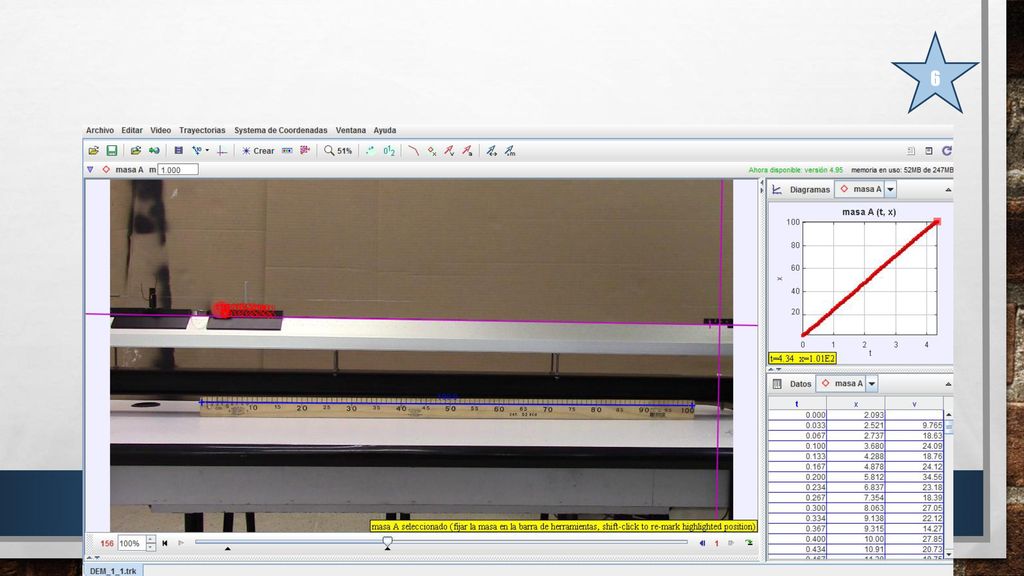Click the start frame black marker
This screenshot has width=1024, height=576.
click(227, 549)
